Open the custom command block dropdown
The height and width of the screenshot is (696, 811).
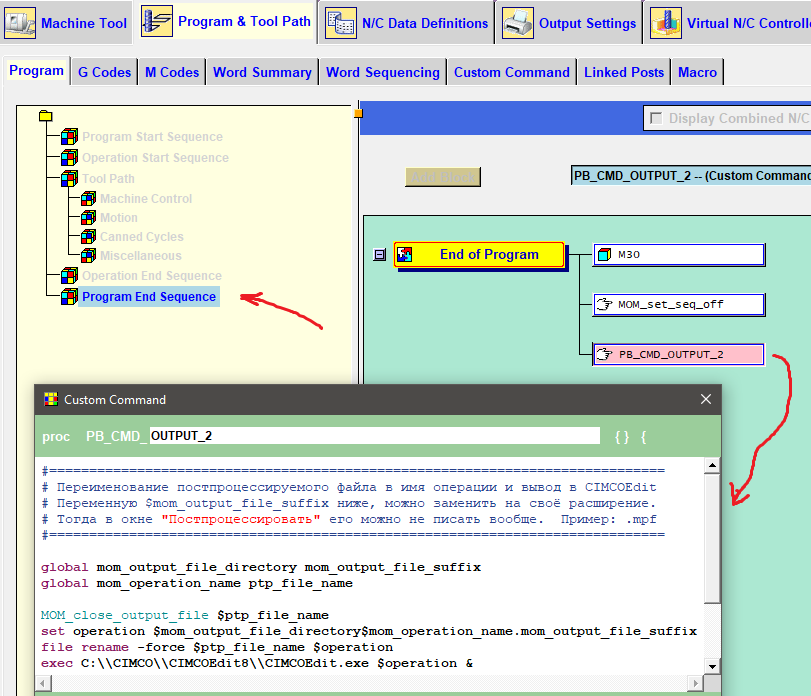(x=690, y=176)
